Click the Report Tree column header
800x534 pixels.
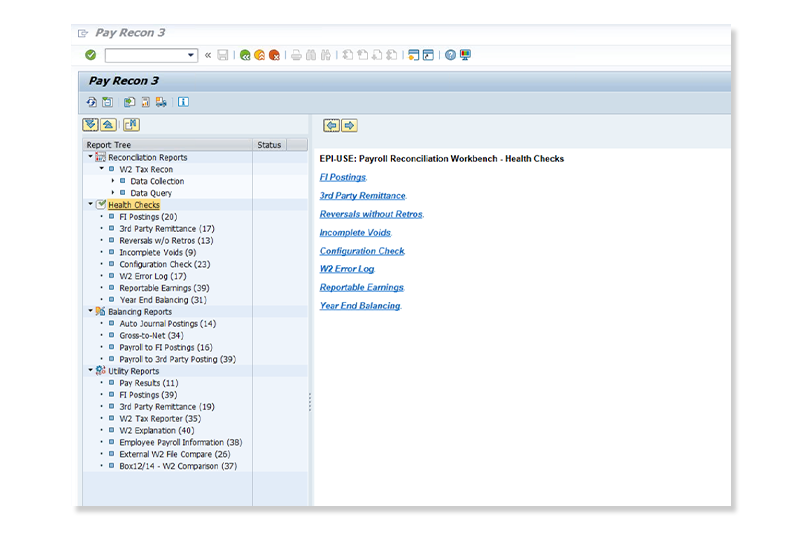pos(167,145)
